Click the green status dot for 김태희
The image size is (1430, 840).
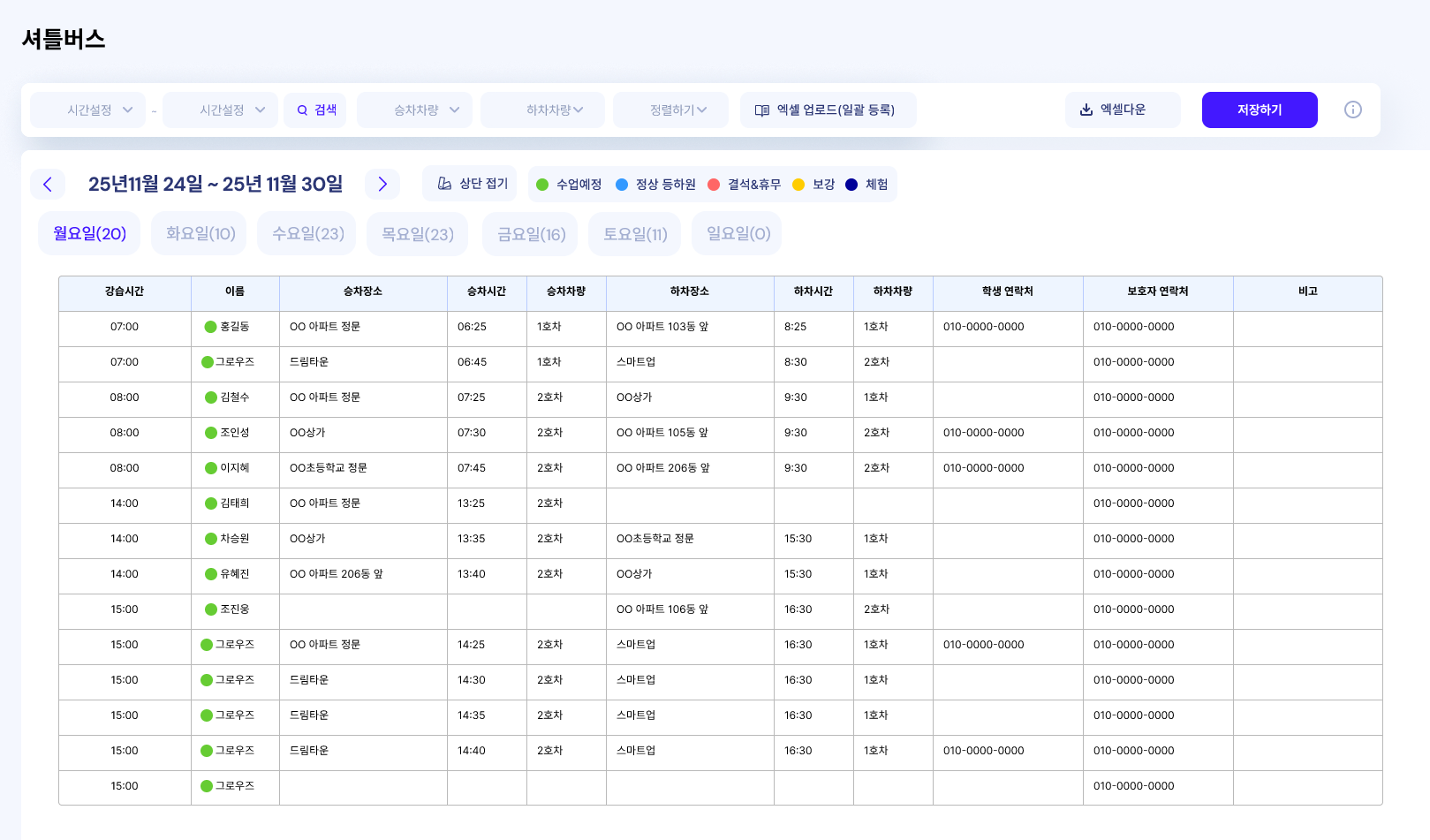[x=210, y=503]
